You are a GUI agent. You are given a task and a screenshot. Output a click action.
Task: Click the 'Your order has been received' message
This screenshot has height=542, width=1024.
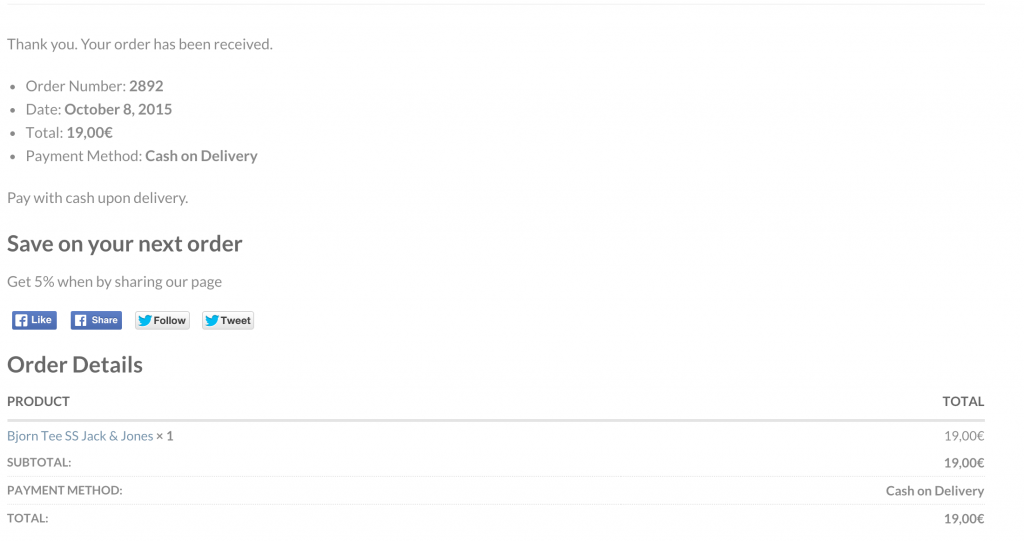(140, 44)
